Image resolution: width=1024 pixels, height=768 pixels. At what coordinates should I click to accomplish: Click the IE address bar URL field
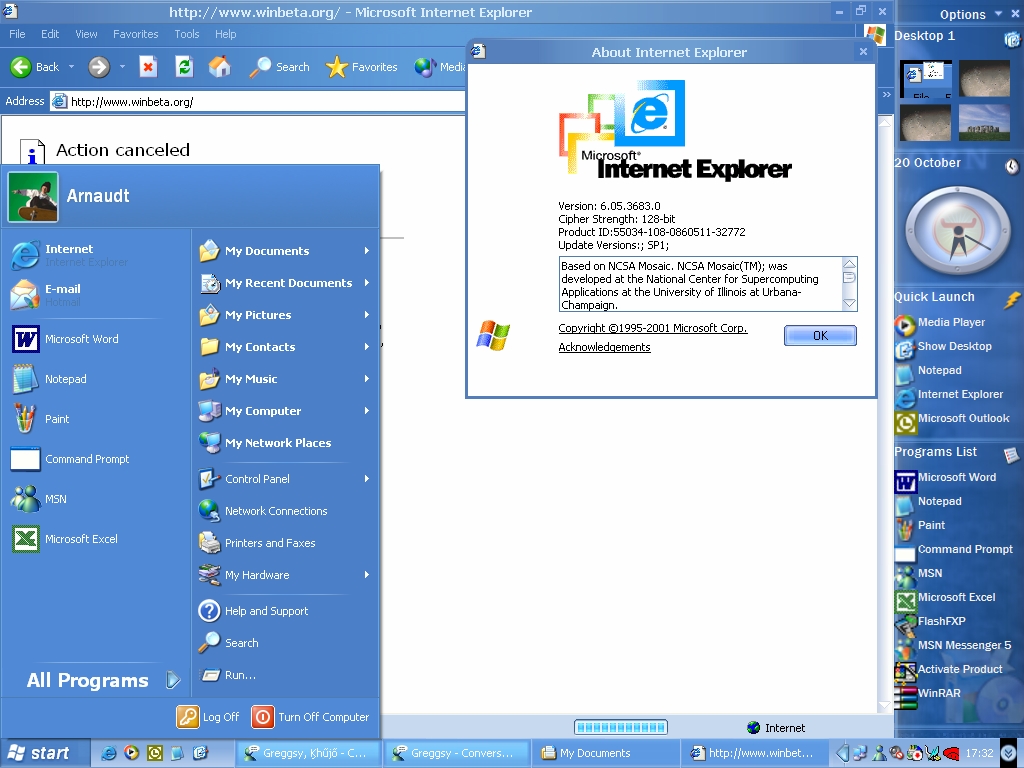(x=260, y=101)
